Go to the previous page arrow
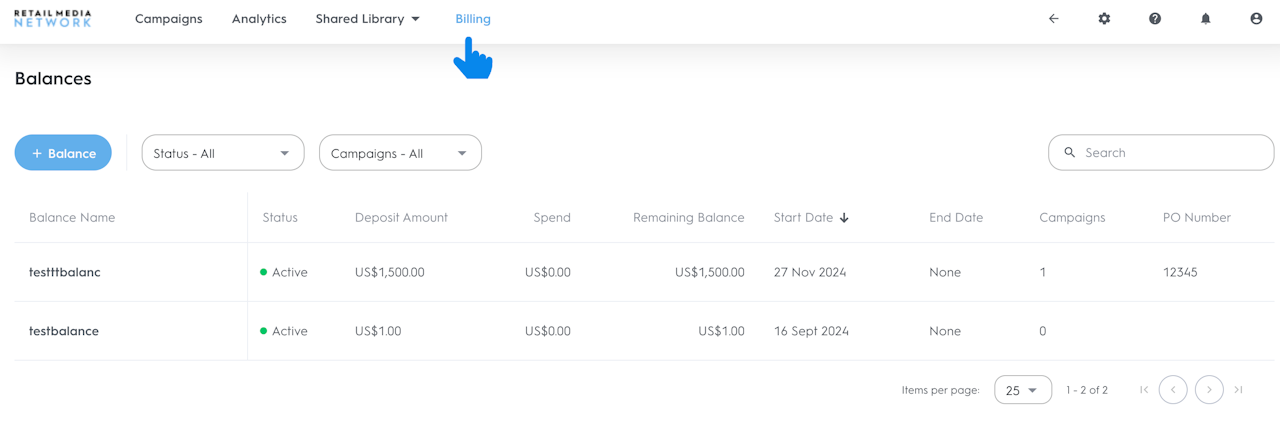This screenshot has height=434, width=1280. (x=1173, y=390)
